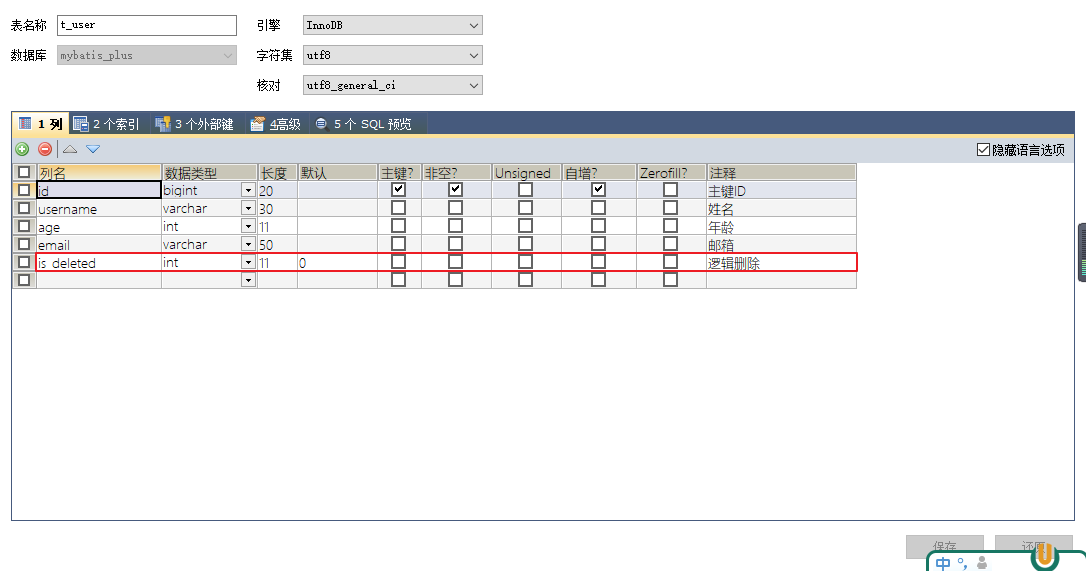Click the person icon in IME bar

tap(981, 563)
